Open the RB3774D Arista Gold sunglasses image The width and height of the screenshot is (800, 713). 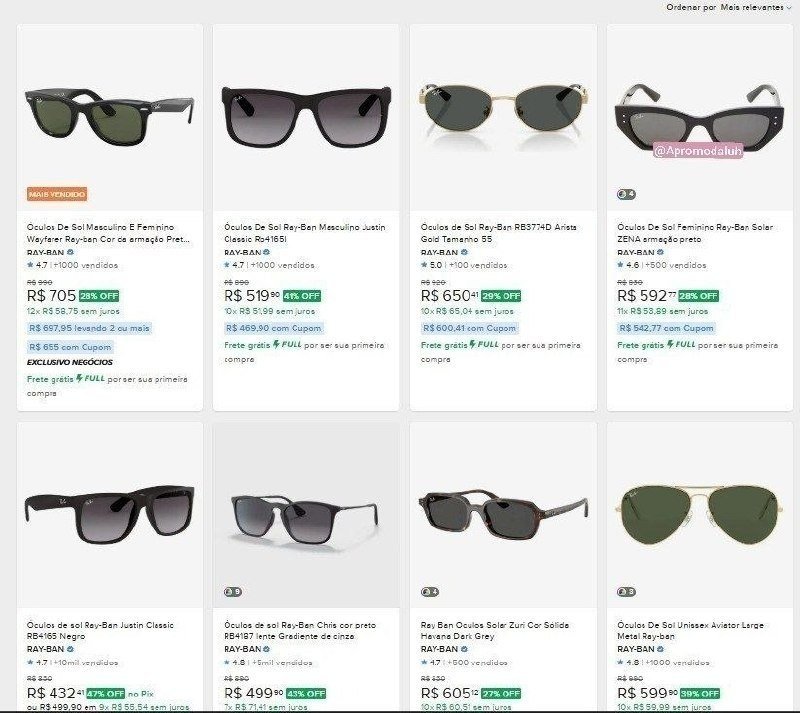tap(503, 117)
